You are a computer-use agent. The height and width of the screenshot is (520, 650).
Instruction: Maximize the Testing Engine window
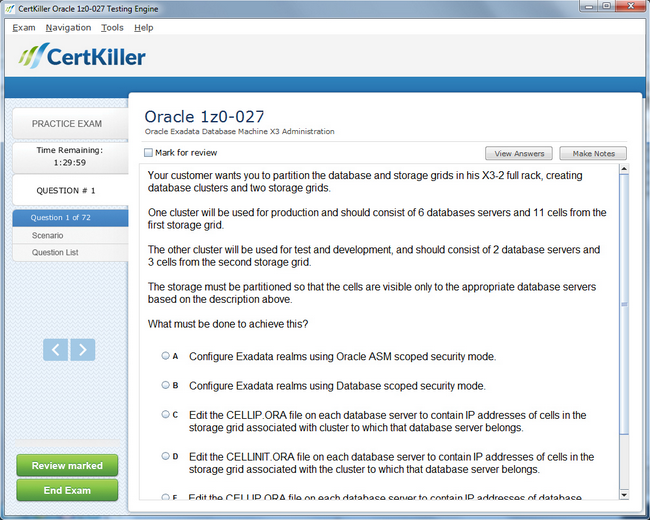606,6
